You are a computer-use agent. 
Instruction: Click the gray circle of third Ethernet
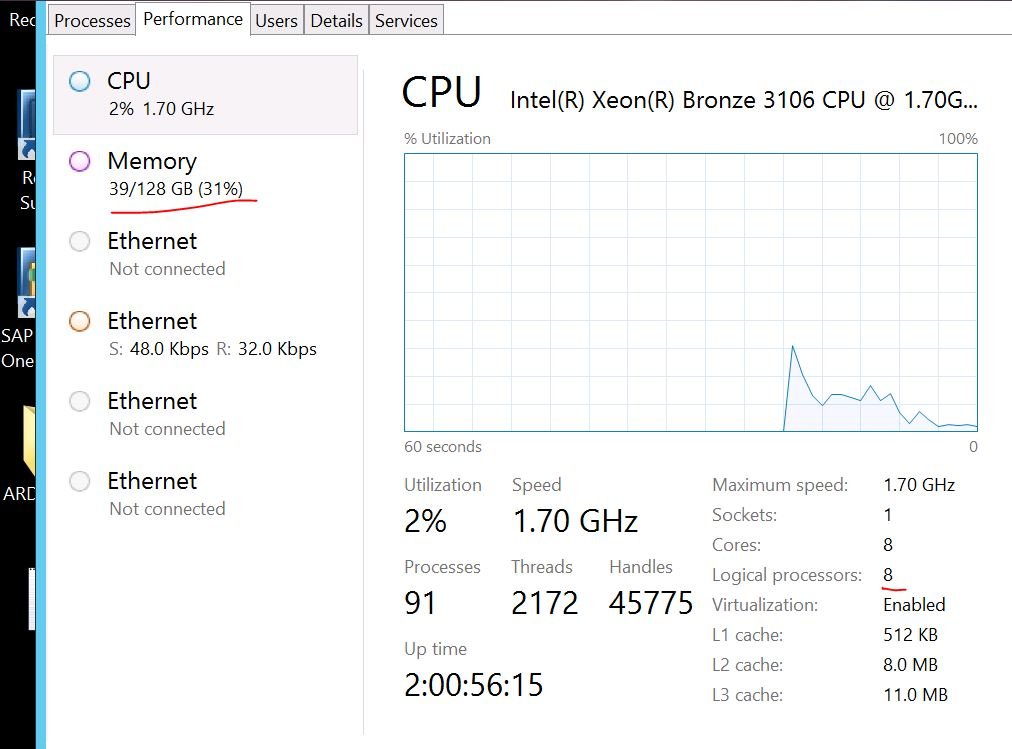click(79, 401)
